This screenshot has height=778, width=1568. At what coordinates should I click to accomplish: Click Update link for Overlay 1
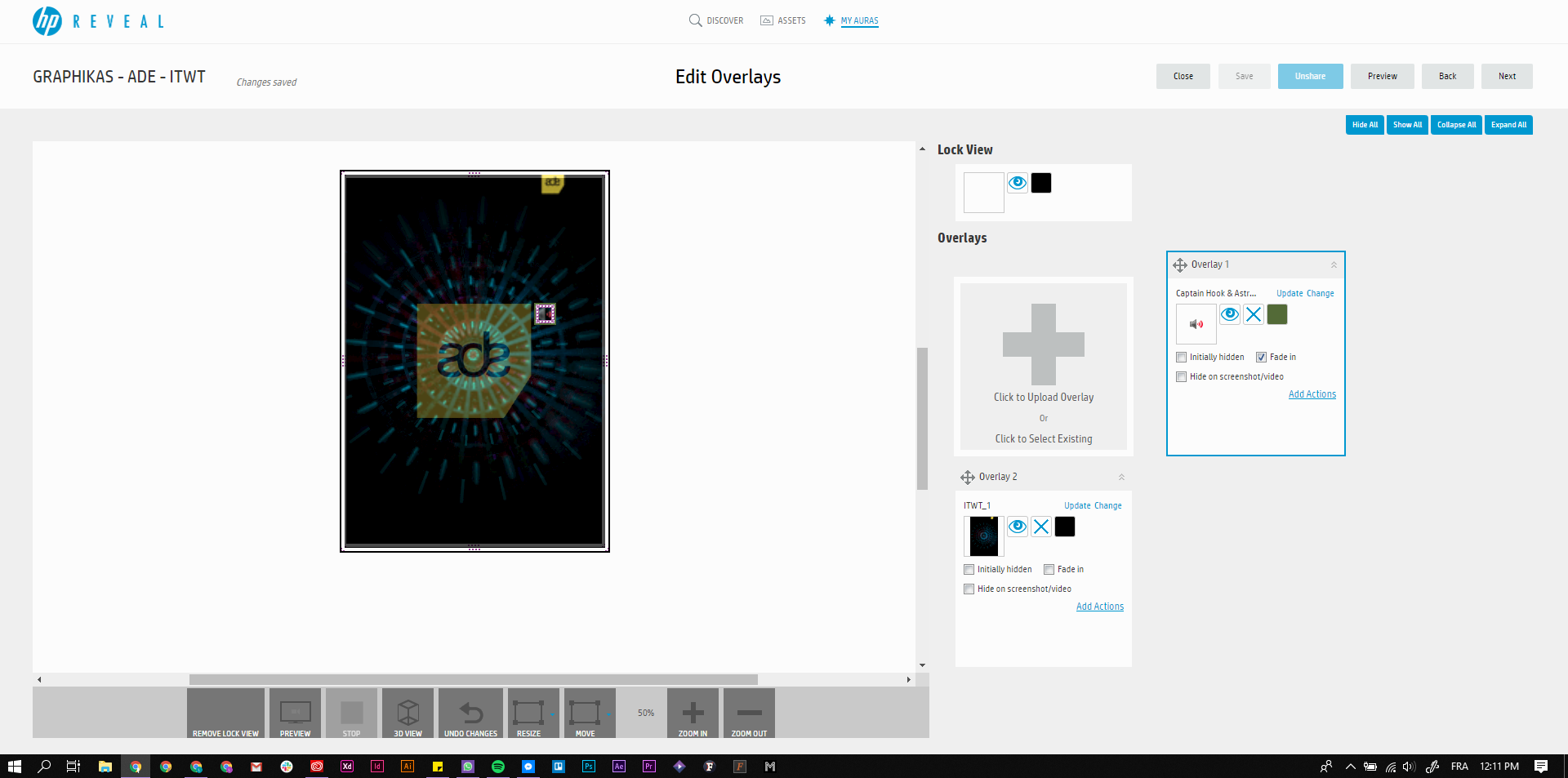[x=1290, y=293]
